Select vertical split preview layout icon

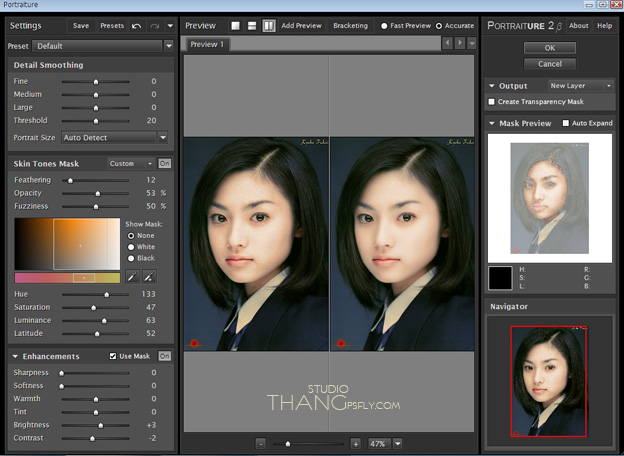pos(269,26)
